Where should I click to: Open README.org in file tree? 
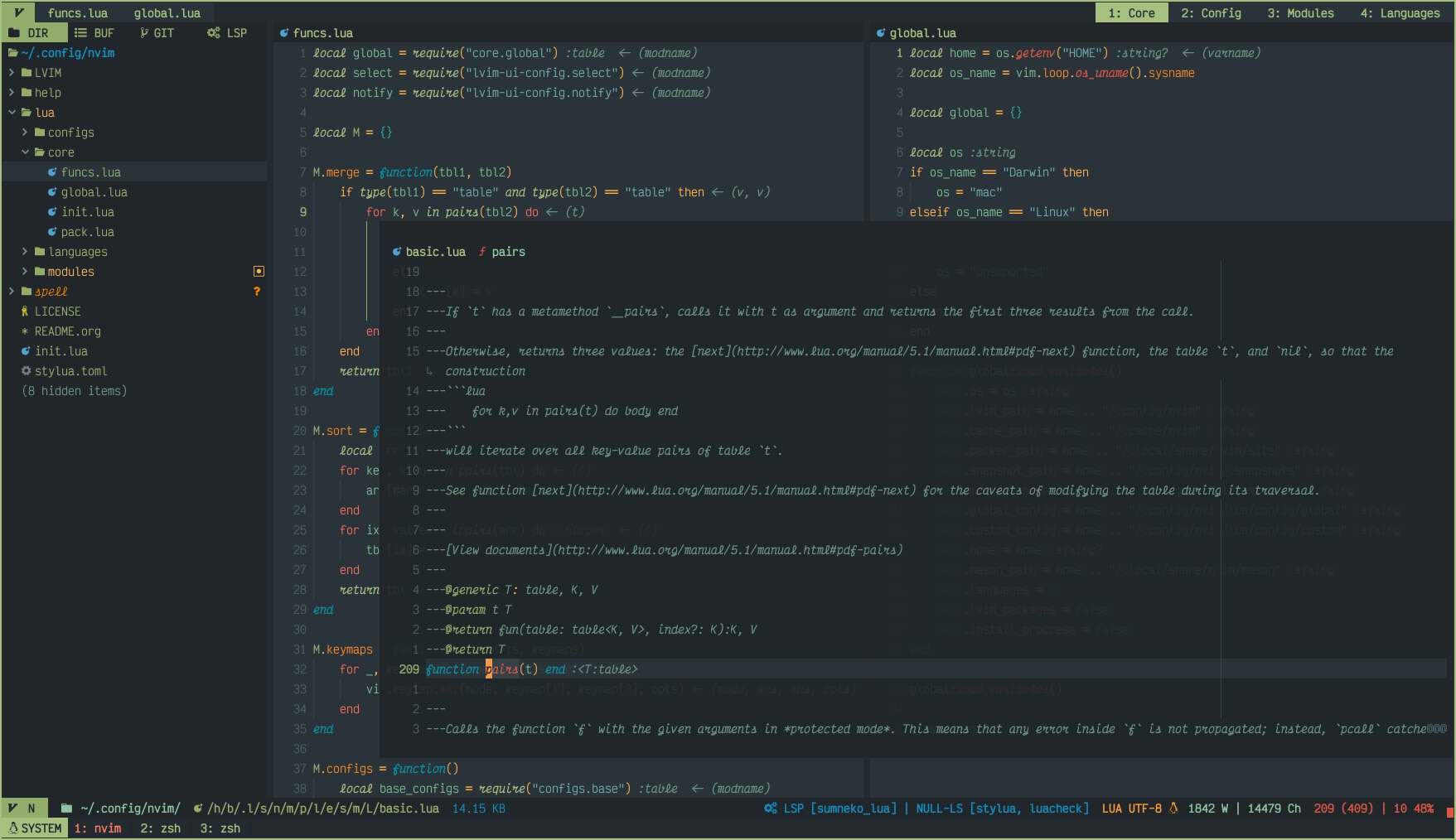[67, 331]
